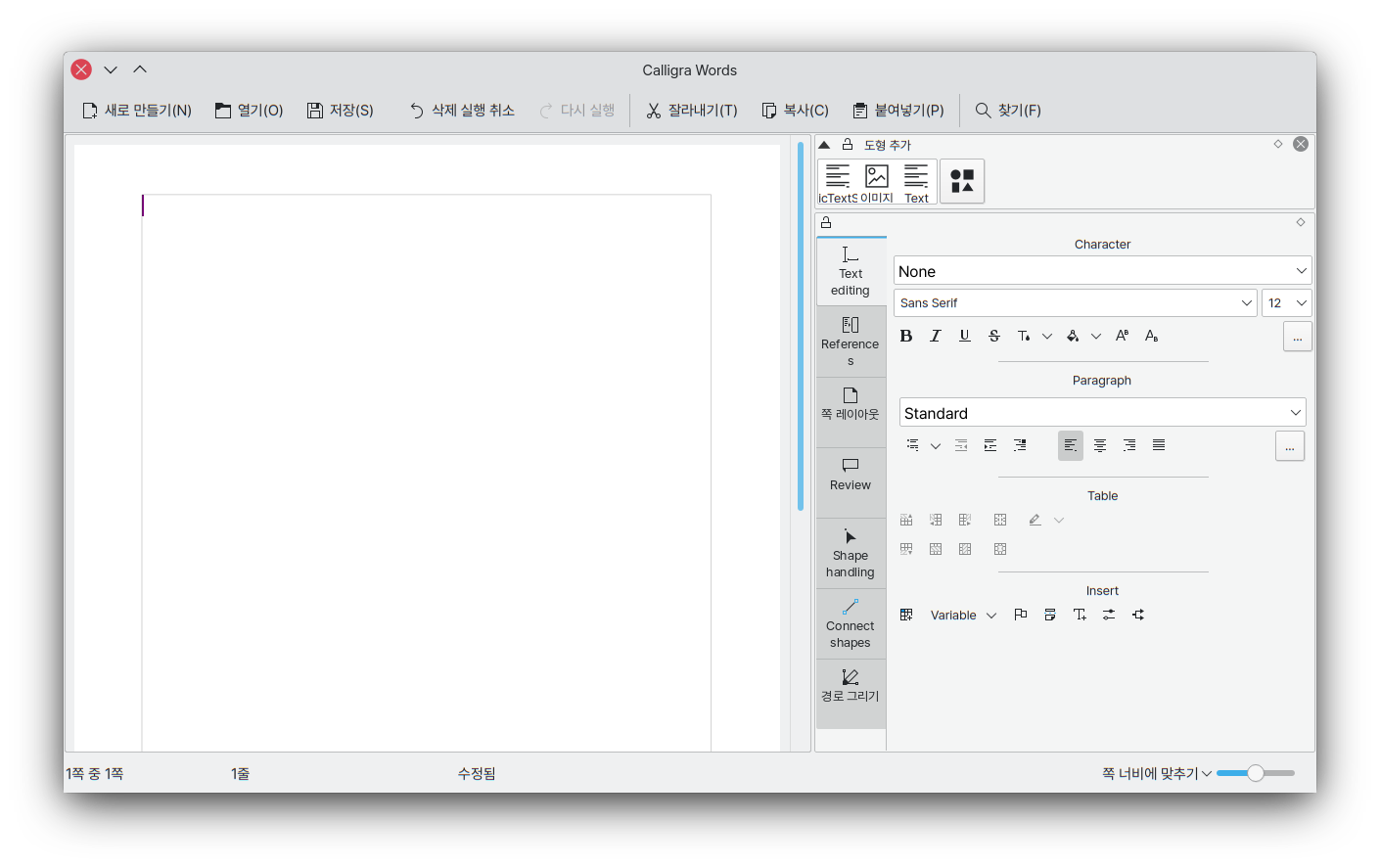This screenshot has height=868, width=1380.
Task: Toggle bold formatting
Action: coord(906,336)
